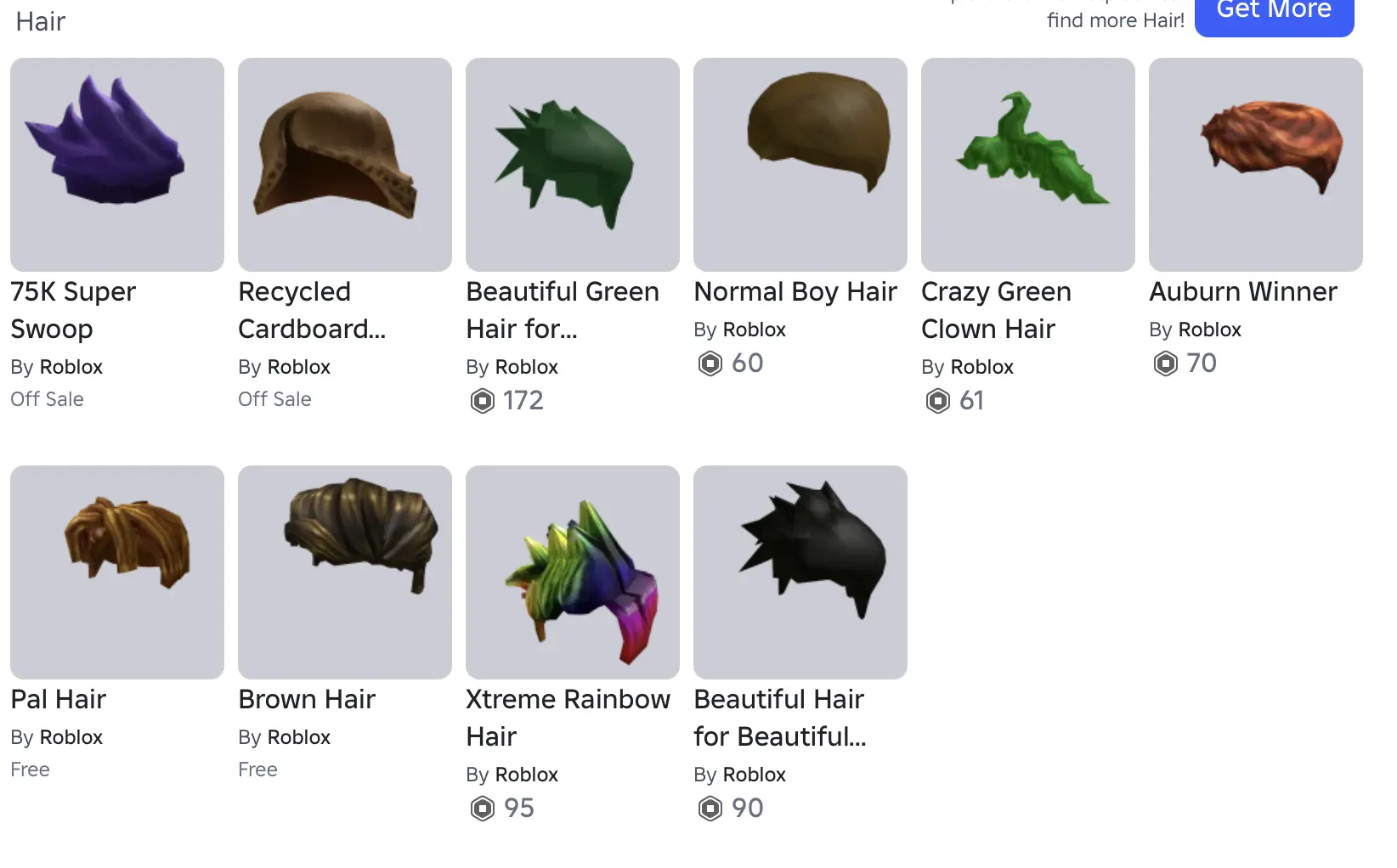Image resolution: width=1397 pixels, height=868 pixels.
Task: Open the Recycled Cardboard hair image
Action: pos(345,165)
